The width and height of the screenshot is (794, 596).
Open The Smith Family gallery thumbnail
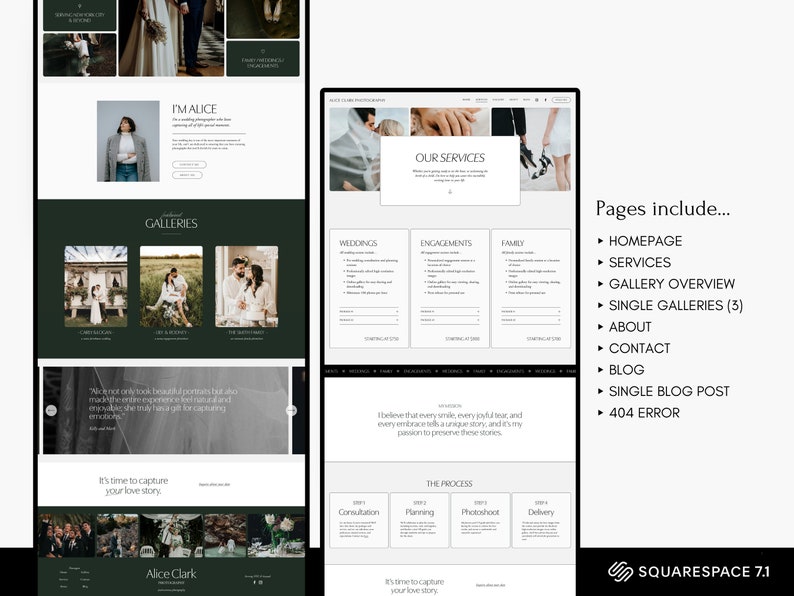pyautogui.click(x=247, y=286)
